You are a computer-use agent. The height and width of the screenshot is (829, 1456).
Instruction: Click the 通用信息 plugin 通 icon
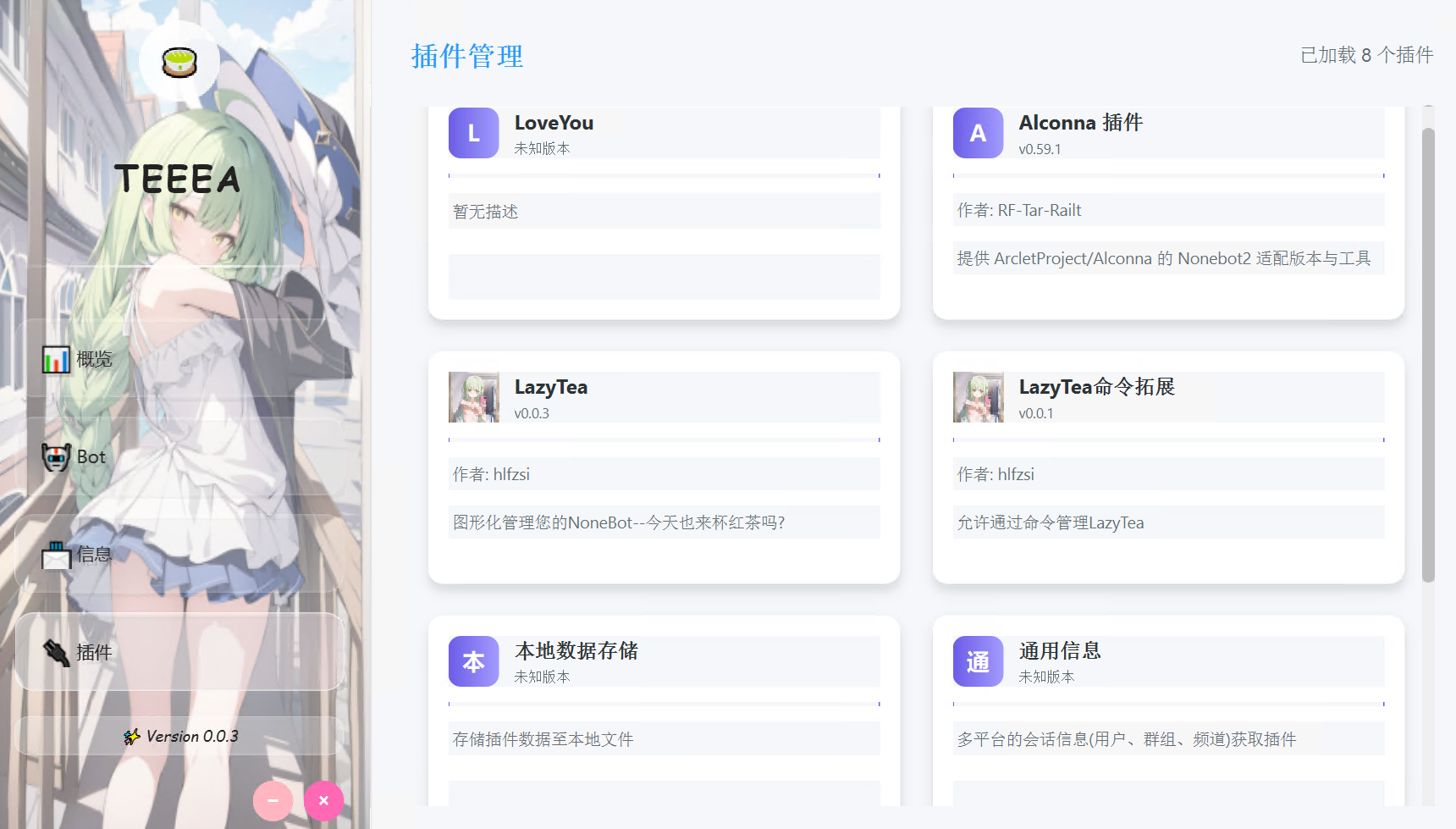click(978, 661)
